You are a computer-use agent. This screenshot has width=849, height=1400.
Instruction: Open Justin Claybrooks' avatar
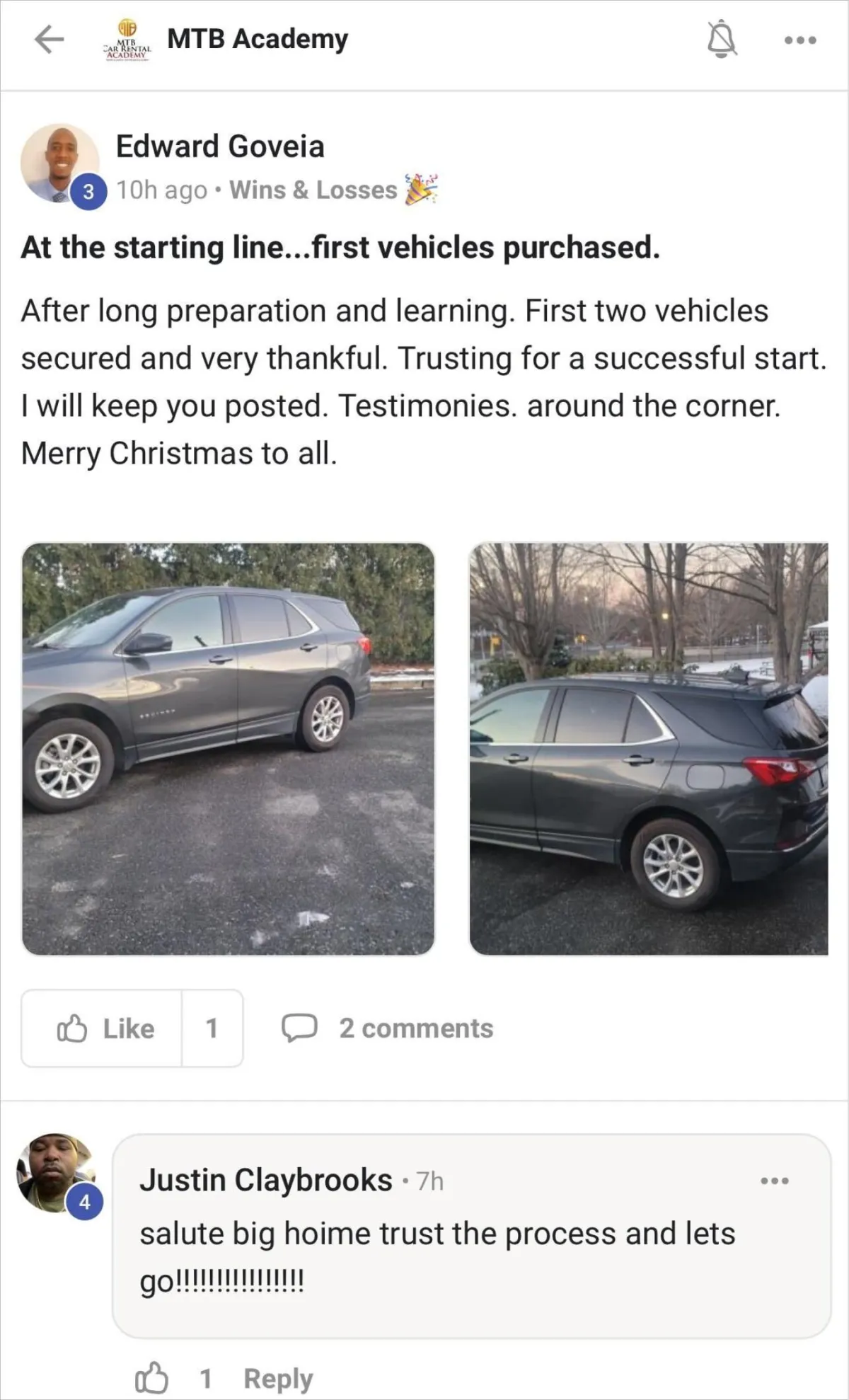(55, 1172)
